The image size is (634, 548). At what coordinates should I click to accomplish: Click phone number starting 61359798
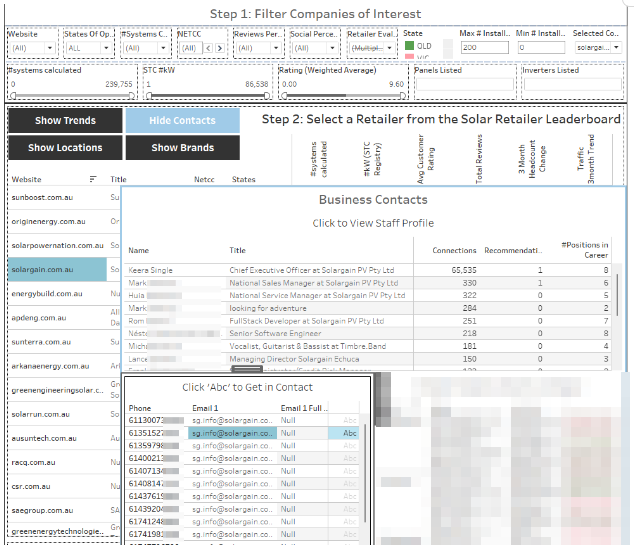(154, 446)
